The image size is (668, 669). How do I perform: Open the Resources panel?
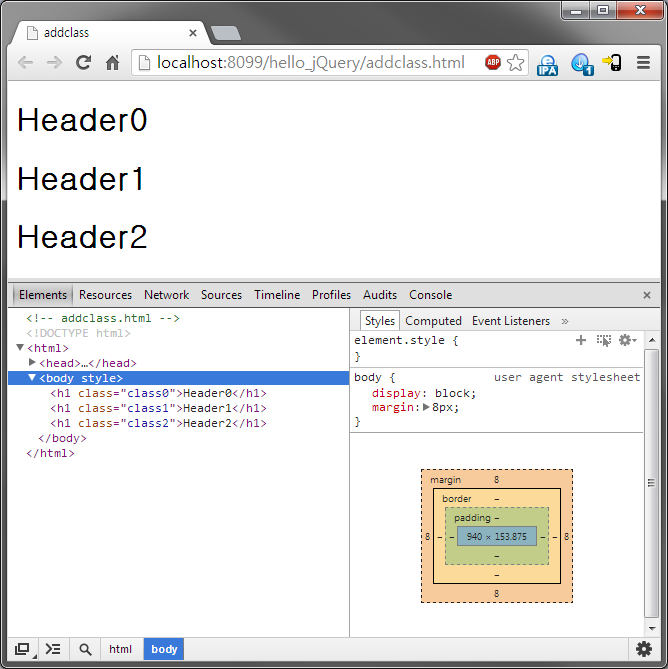pyautogui.click(x=105, y=295)
